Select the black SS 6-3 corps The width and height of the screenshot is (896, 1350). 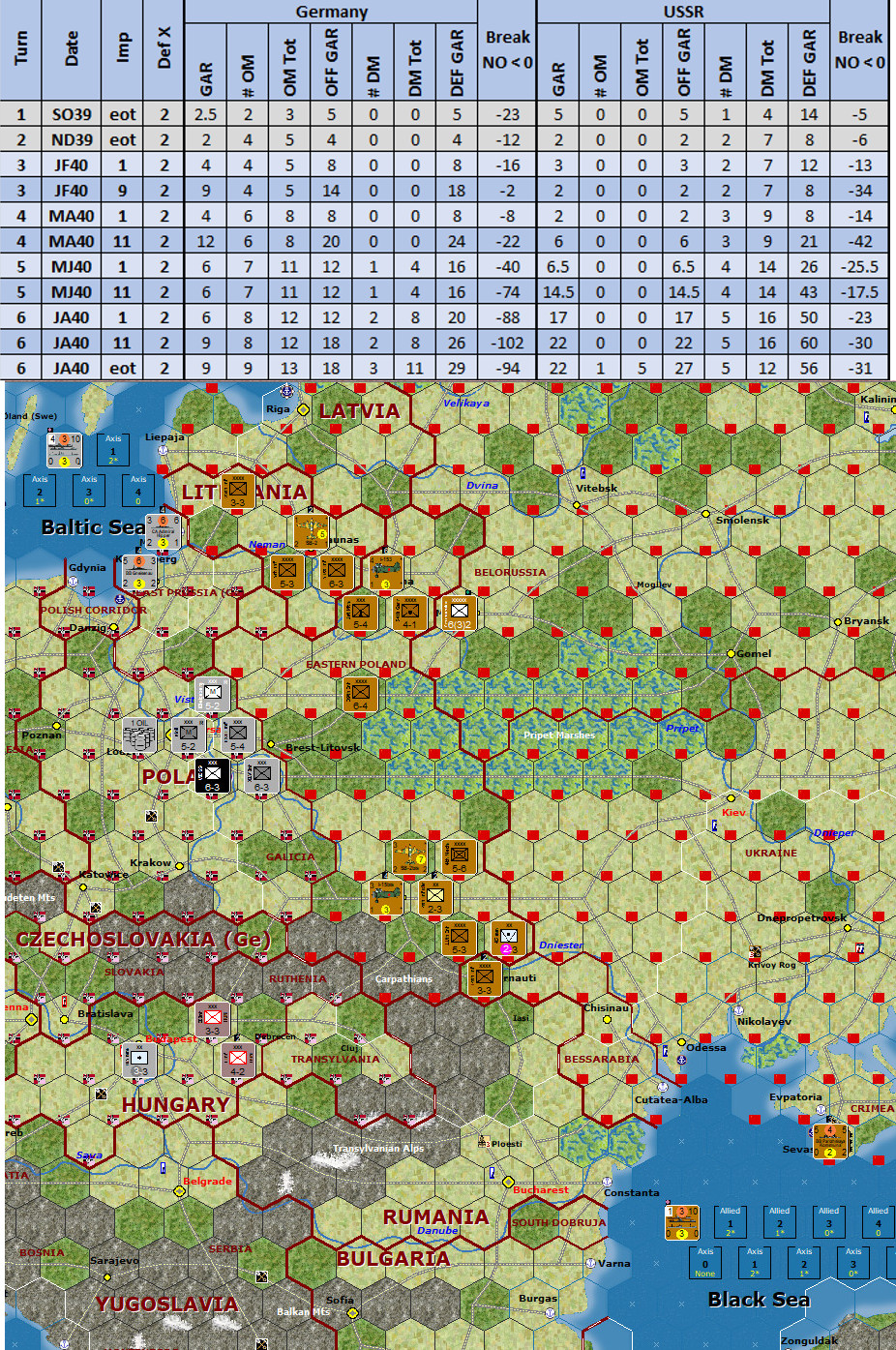[x=212, y=775]
